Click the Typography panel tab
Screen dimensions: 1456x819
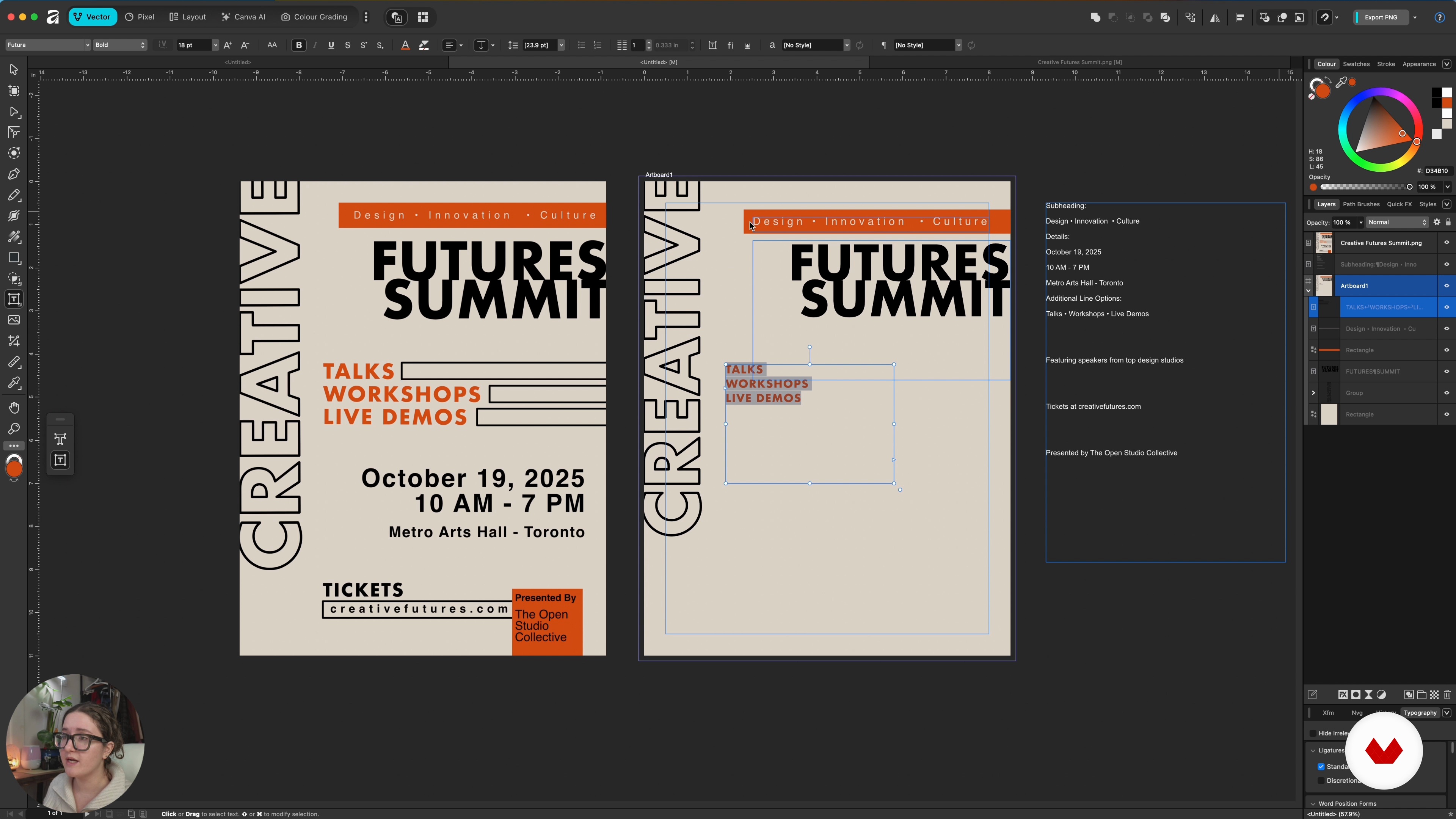pos(1420,713)
